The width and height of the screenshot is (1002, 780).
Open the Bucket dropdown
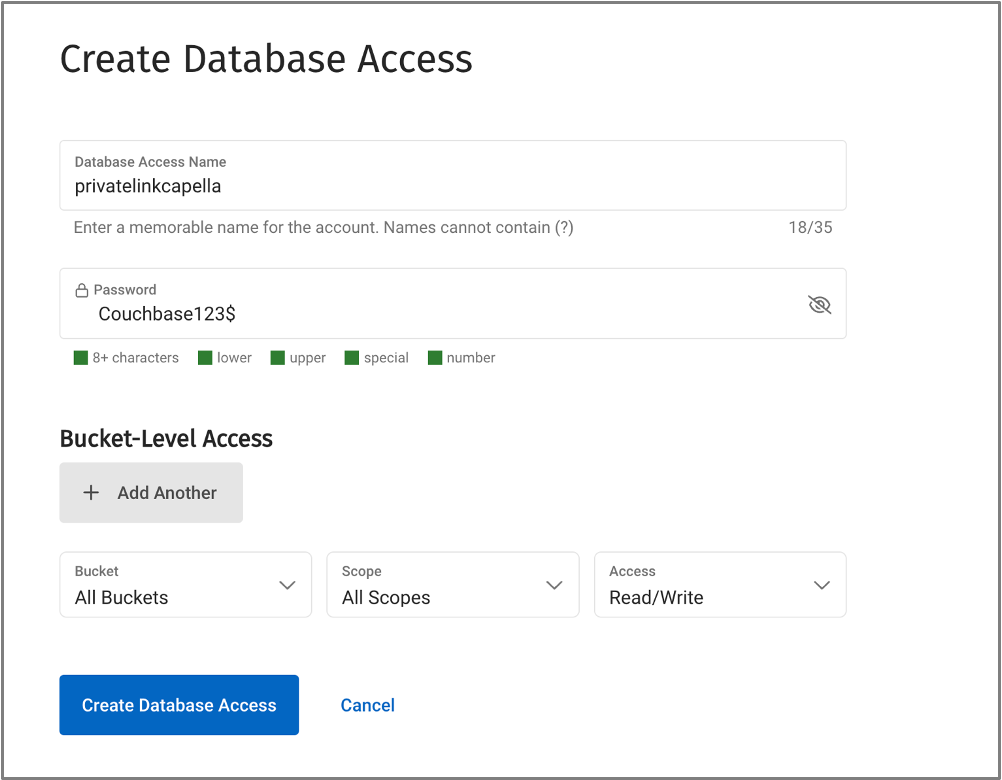click(x=185, y=585)
